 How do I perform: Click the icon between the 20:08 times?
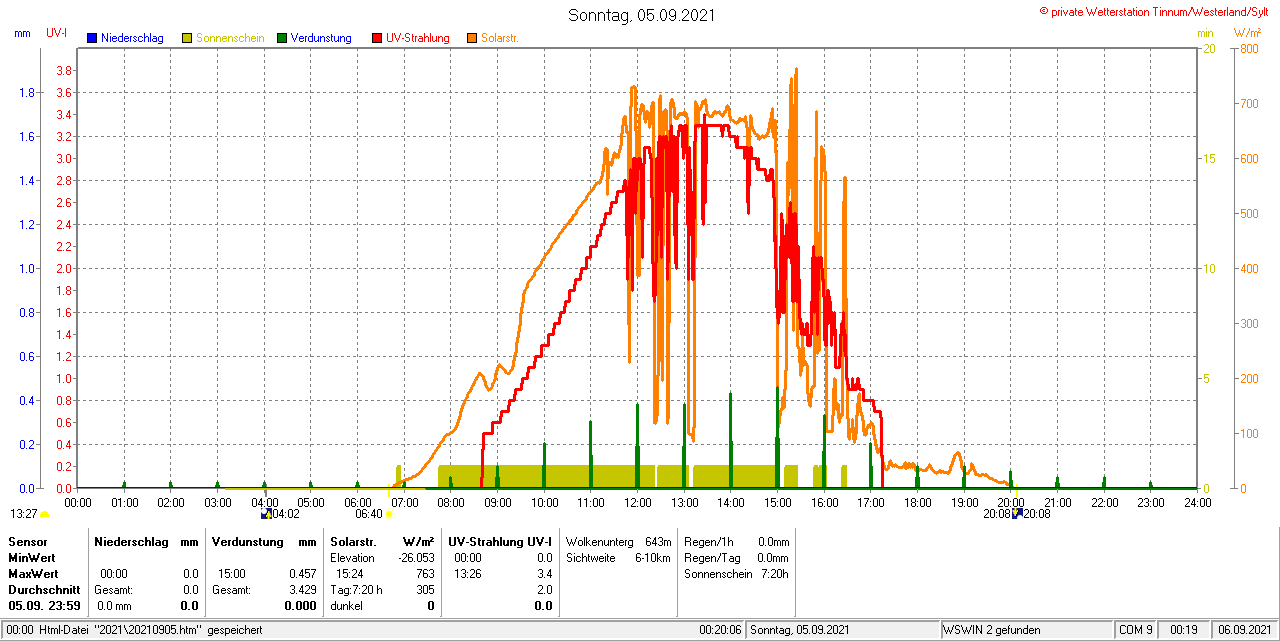1017,514
